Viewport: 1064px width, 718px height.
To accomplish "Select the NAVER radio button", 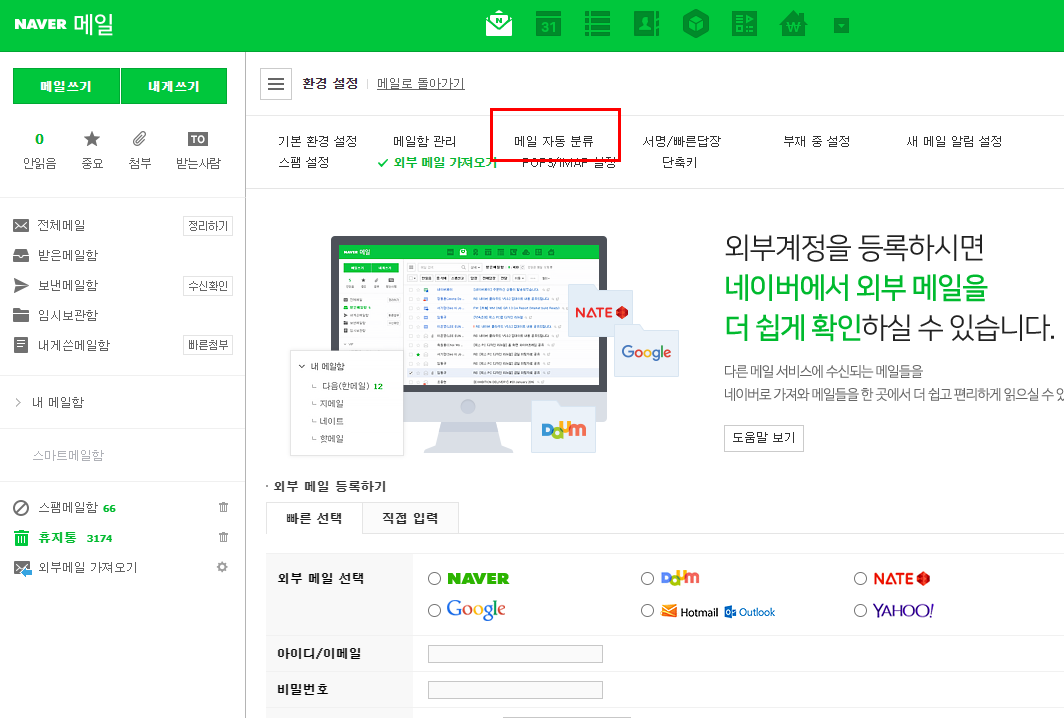I will 434,578.
